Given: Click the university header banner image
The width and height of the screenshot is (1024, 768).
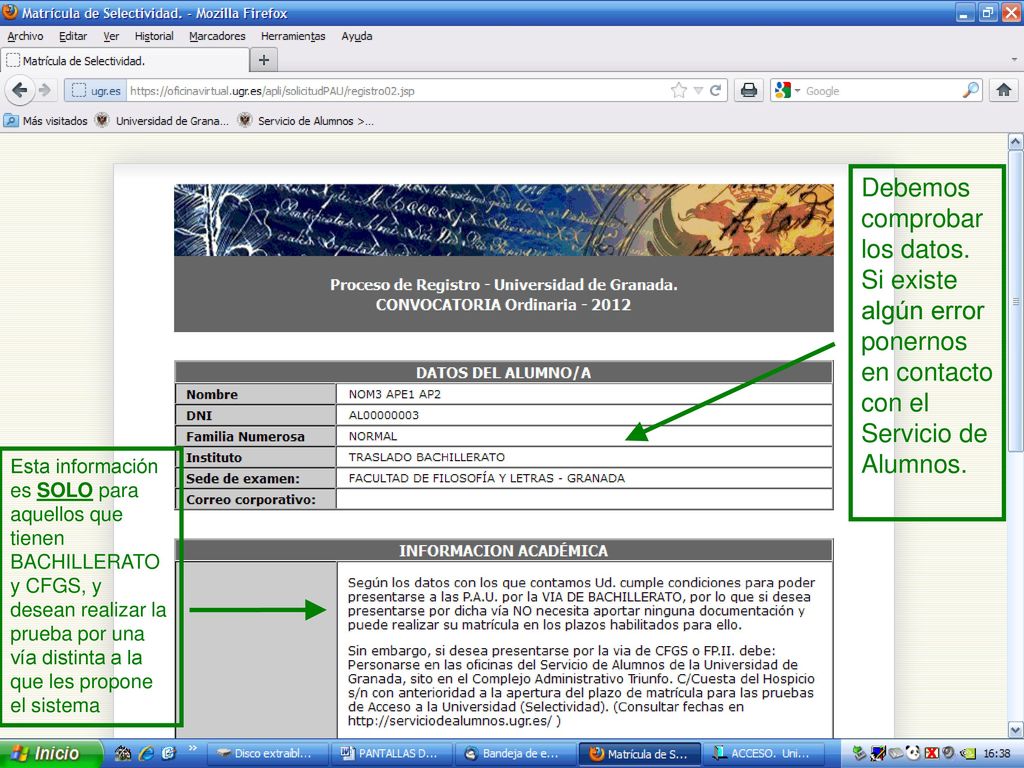Looking at the screenshot, I should coord(504,219).
